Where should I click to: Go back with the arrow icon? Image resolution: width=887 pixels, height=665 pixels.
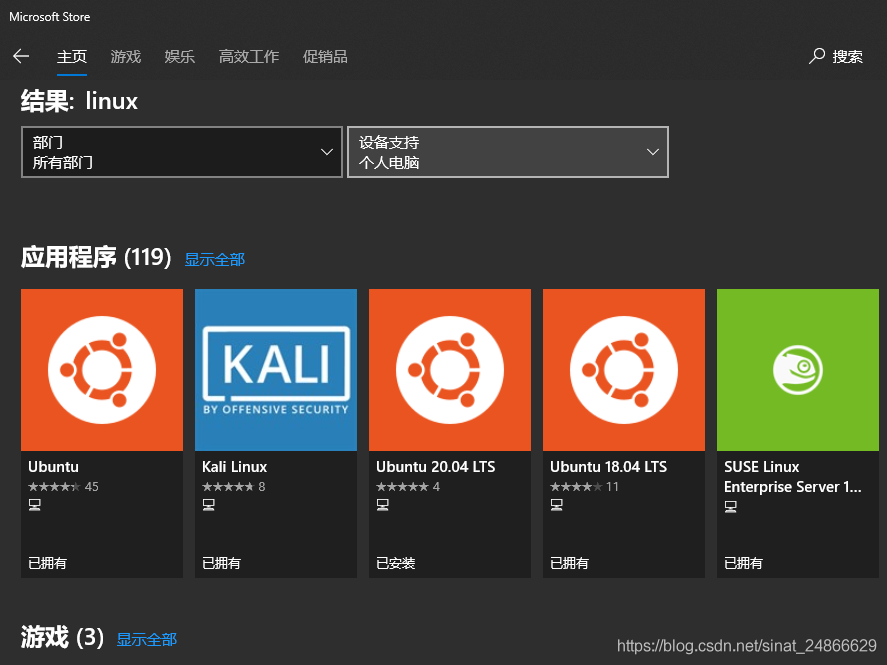(x=21, y=56)
